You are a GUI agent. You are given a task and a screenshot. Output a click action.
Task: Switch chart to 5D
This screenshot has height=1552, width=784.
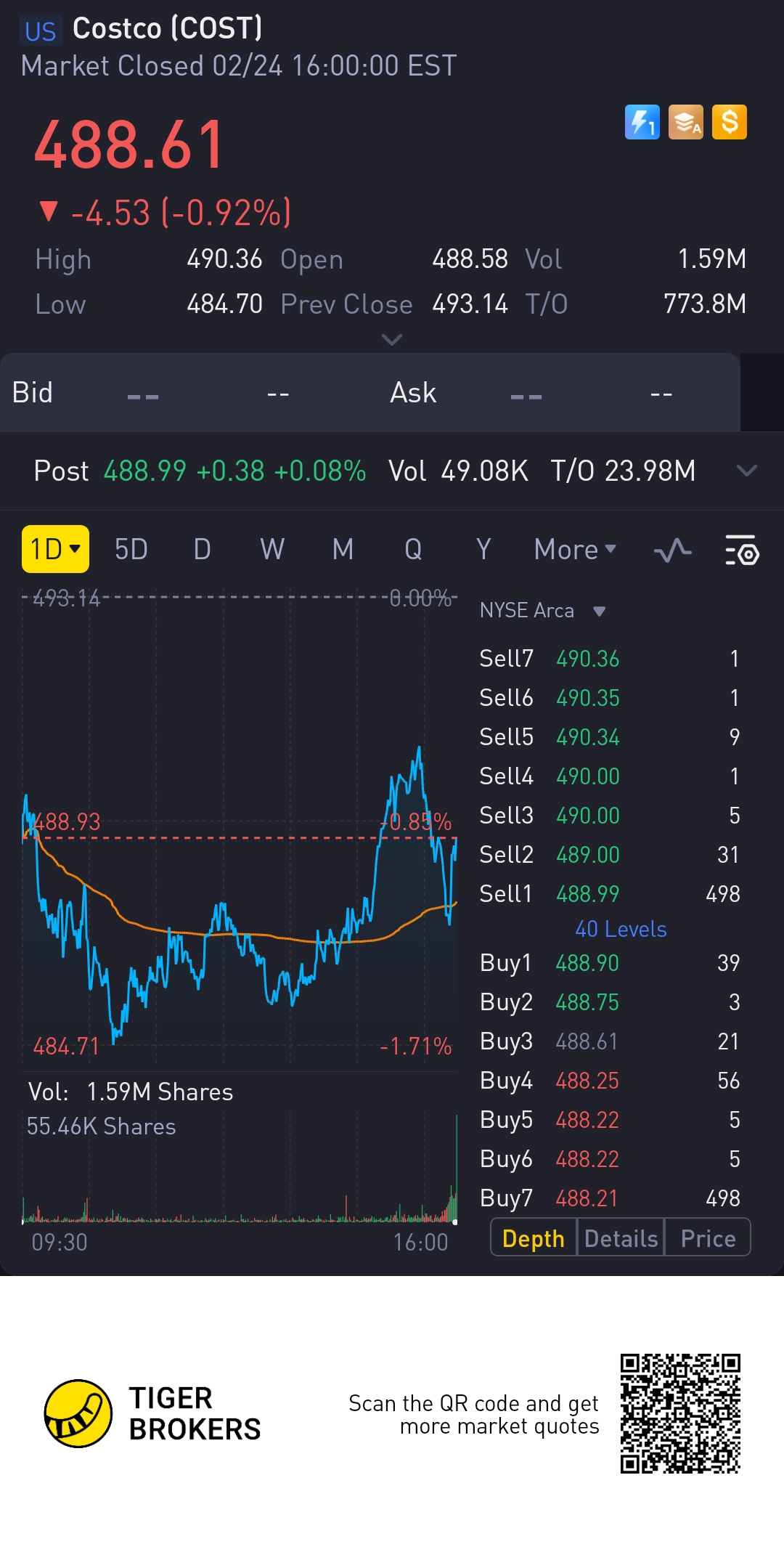click(x=131, y=550)
